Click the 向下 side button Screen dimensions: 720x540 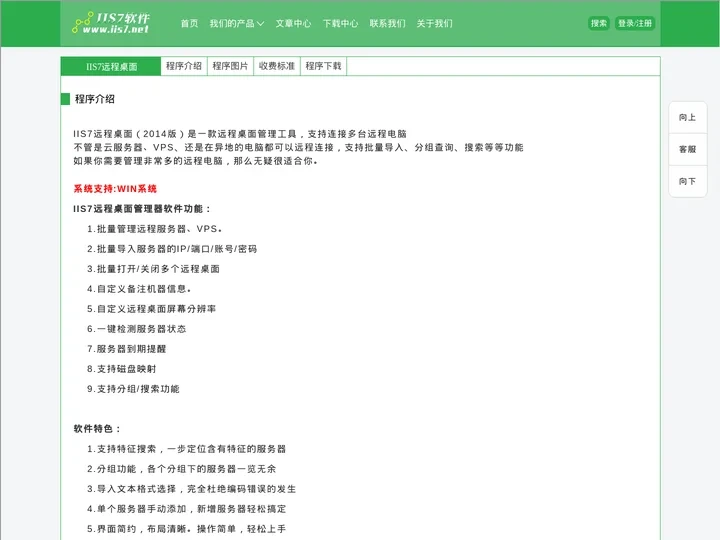click(687, 181)
